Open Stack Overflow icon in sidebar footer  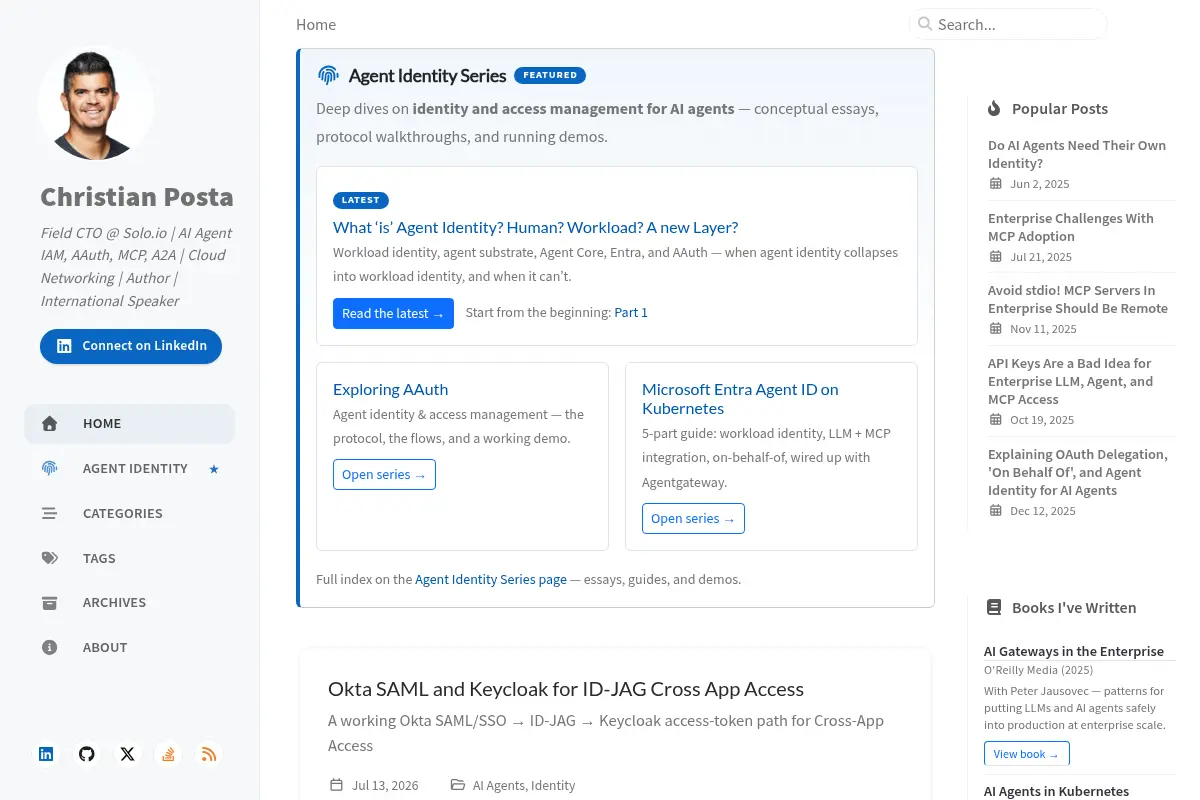168,754
